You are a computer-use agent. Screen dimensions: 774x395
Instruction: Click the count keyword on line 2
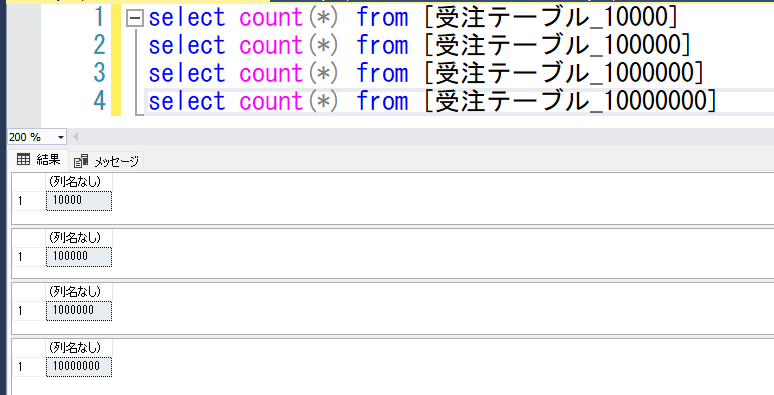pos(271,45)
